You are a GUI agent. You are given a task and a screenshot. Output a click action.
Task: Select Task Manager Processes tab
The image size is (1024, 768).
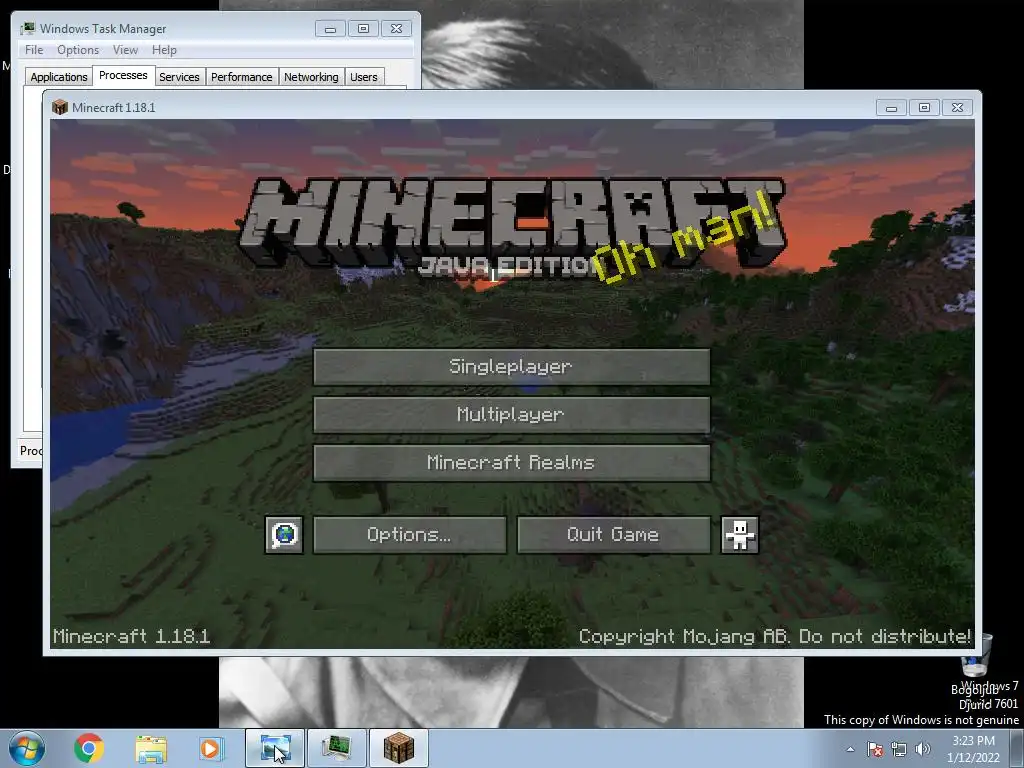(123, 75)
